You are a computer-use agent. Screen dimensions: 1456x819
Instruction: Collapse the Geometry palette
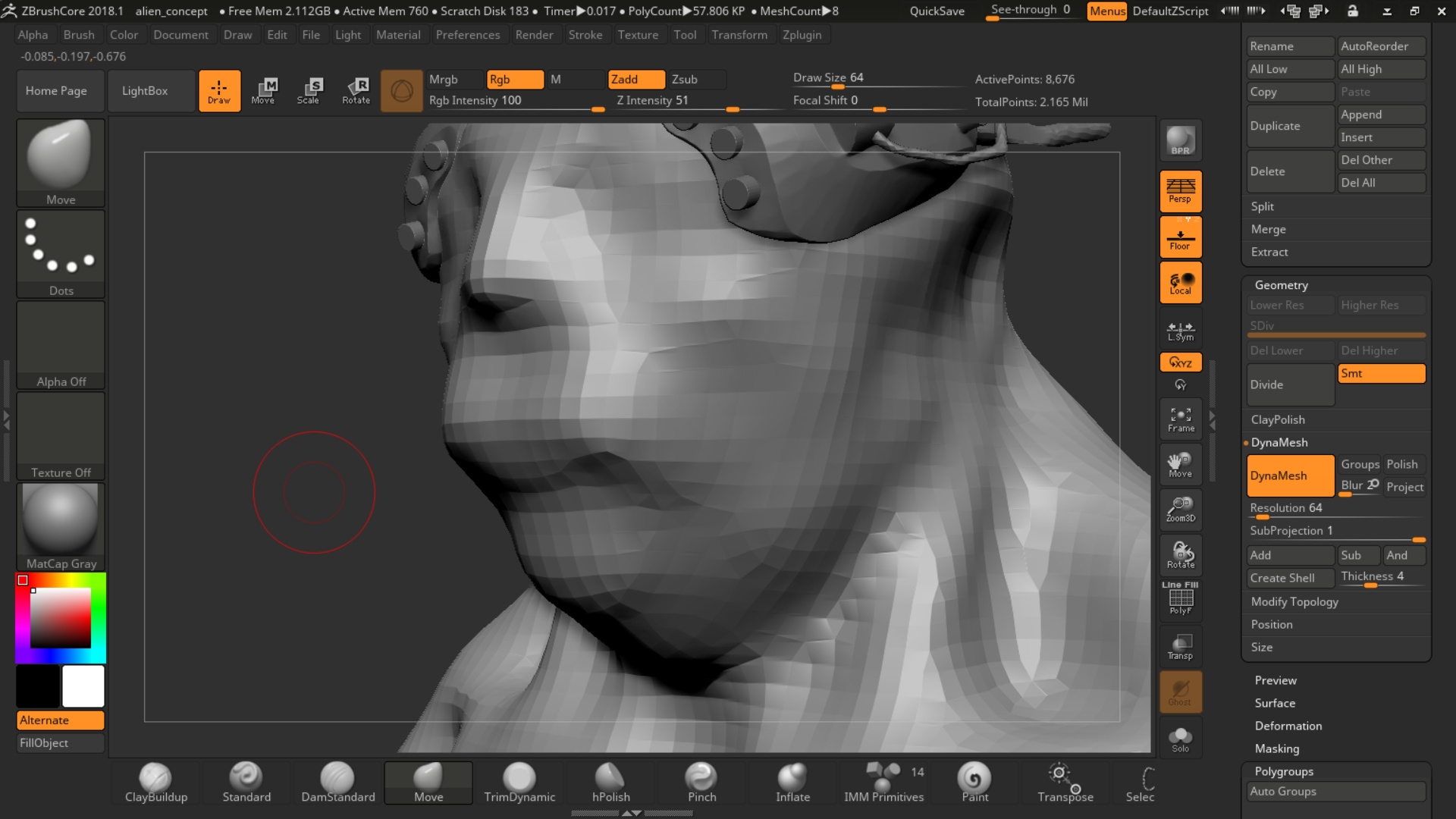tap(1281, 285)
